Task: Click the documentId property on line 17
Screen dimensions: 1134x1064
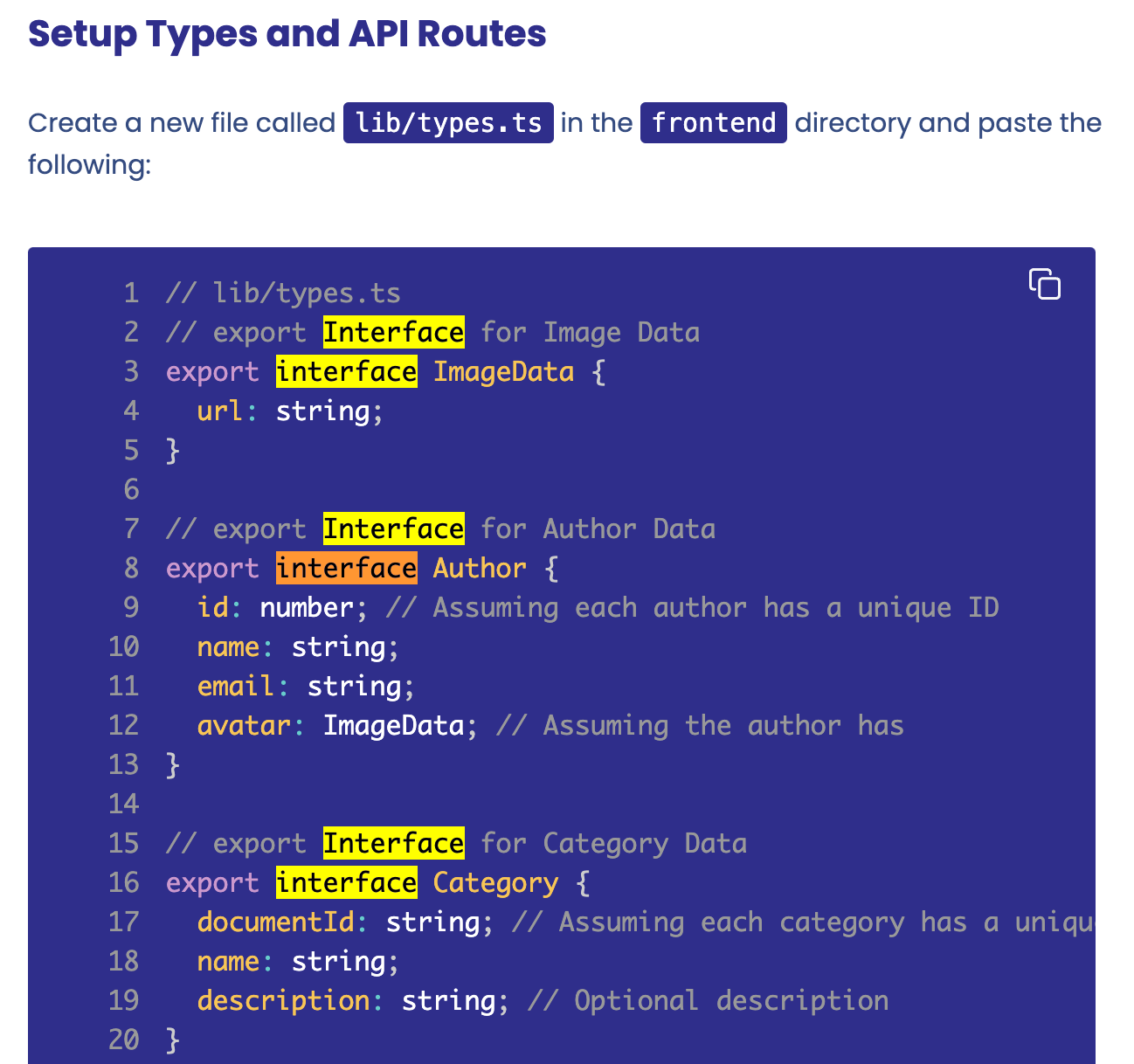Action: (x=276, y=922)
